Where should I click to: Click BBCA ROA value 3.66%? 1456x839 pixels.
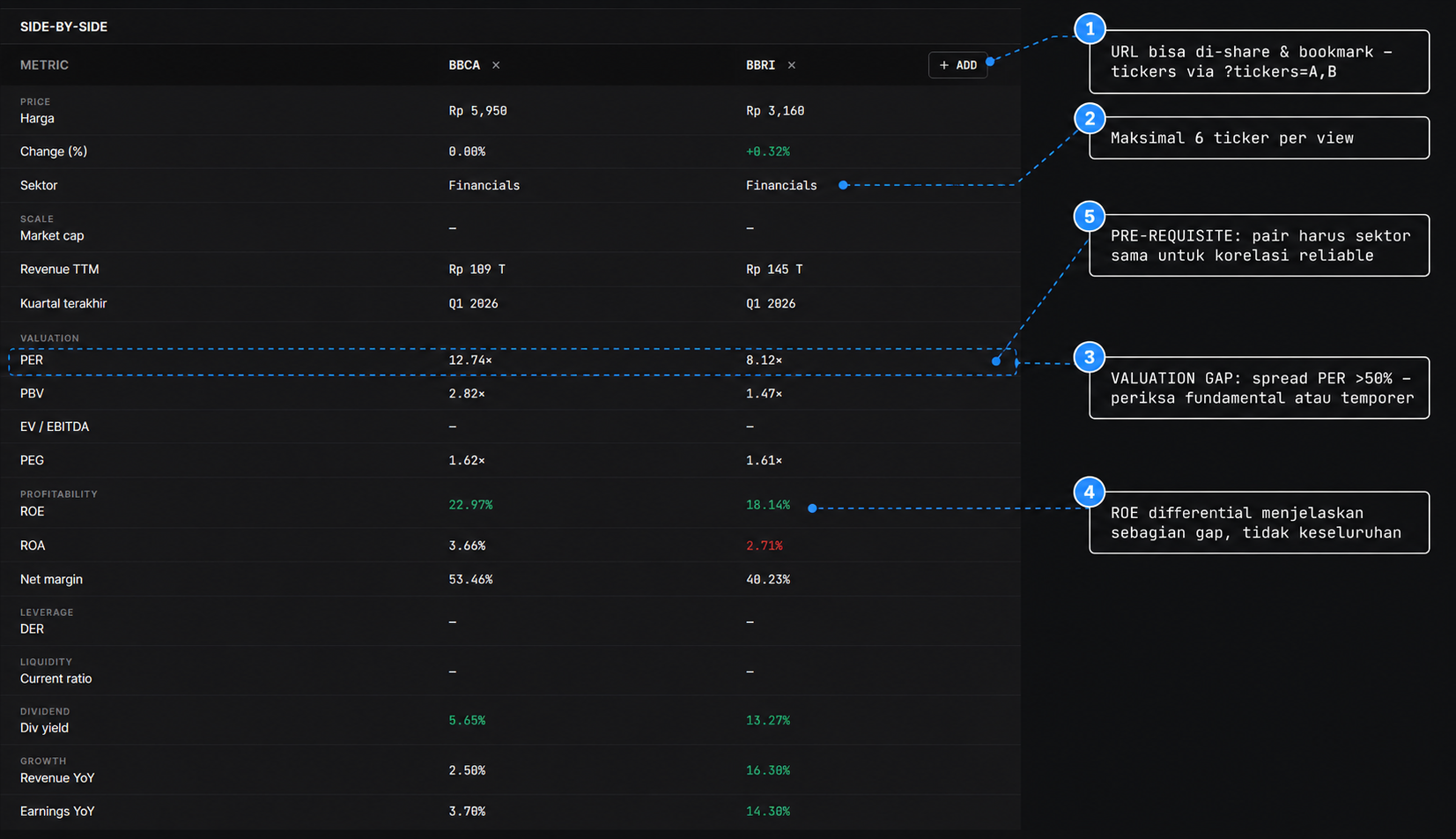[467, 546]
